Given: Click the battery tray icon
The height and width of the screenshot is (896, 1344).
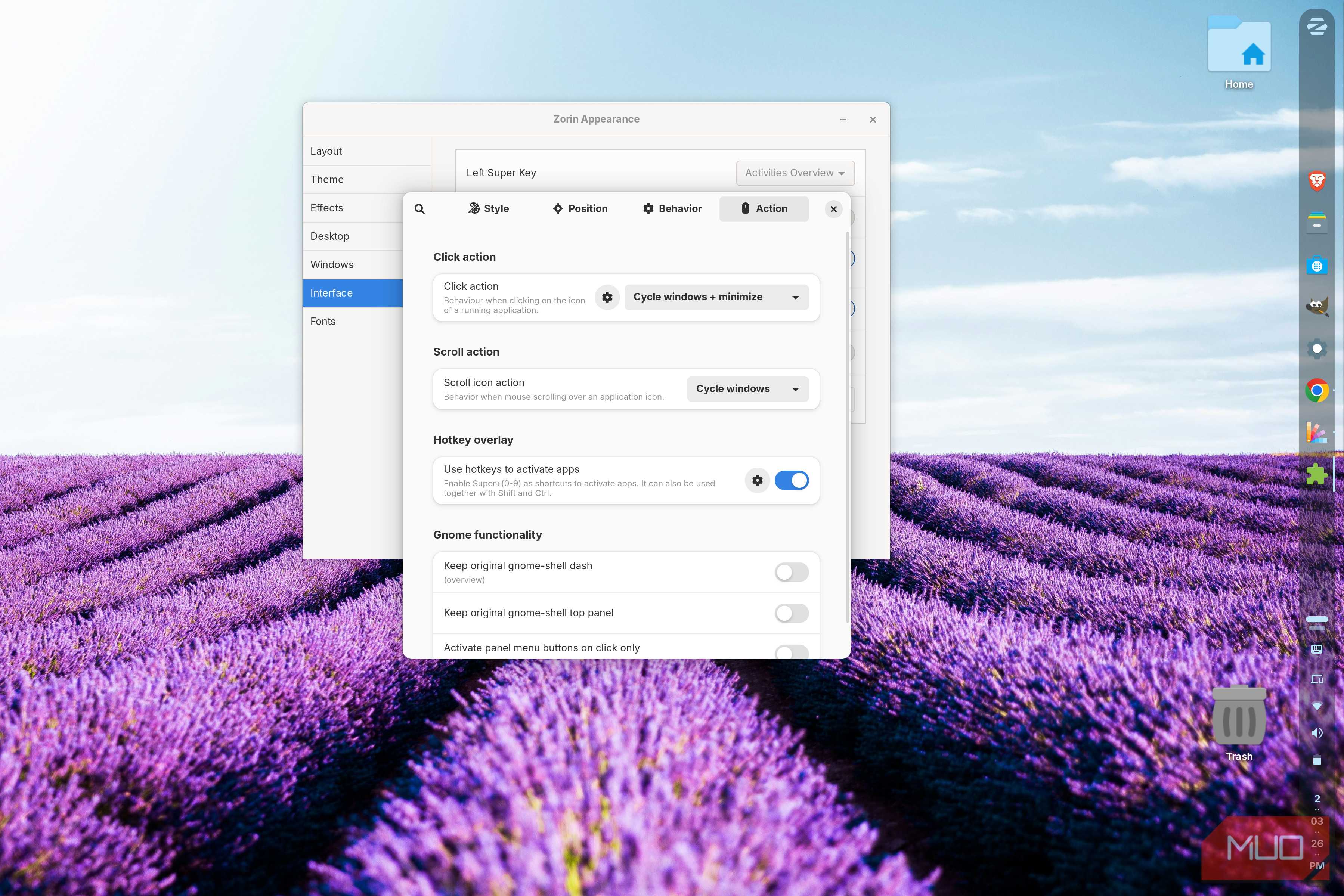Looking at the screenshot, I should 1317,760.
